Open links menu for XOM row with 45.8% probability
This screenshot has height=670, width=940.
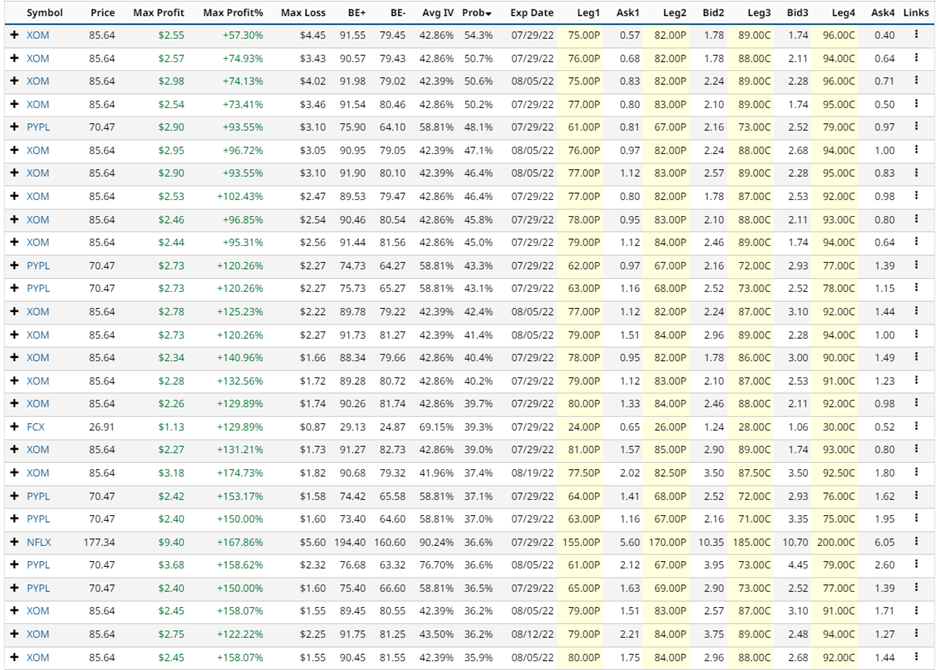tap(916, 219)
